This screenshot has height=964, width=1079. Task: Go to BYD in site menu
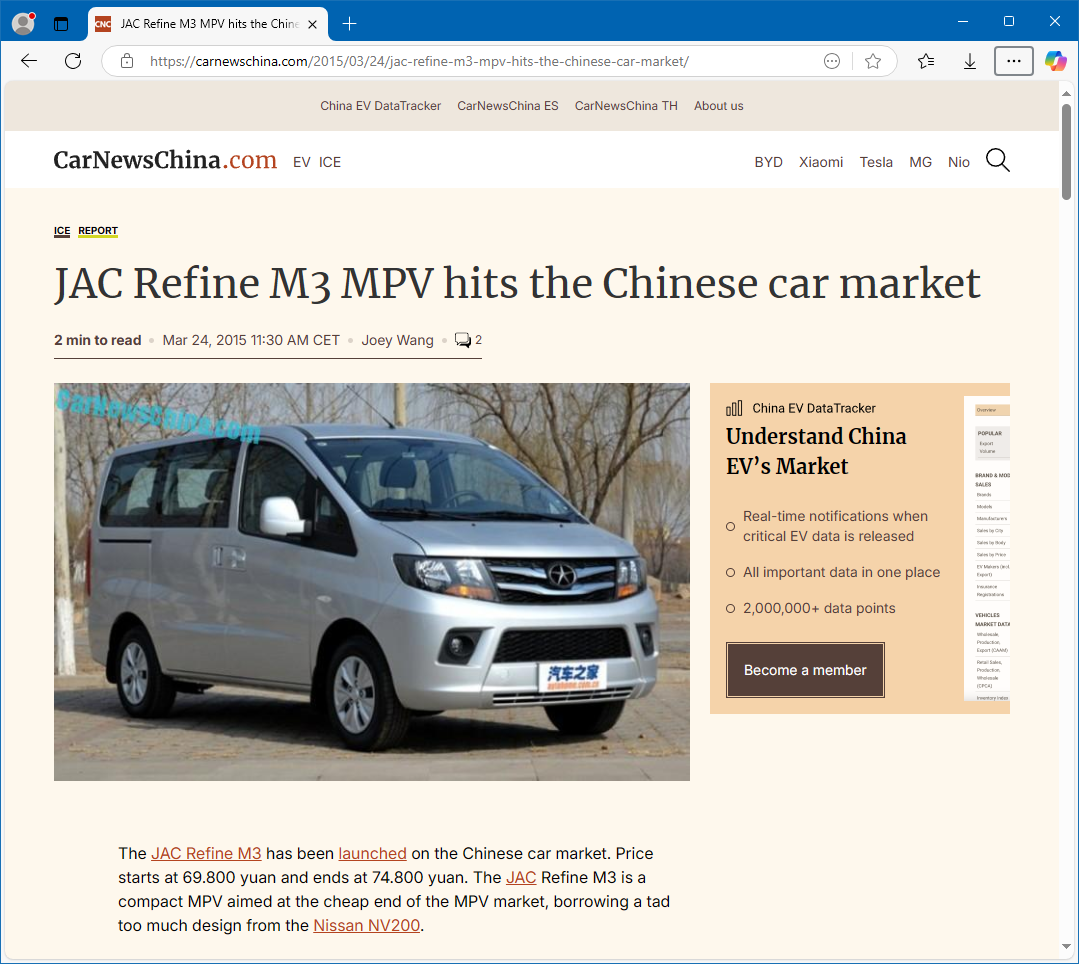click(x=768, y=162)
